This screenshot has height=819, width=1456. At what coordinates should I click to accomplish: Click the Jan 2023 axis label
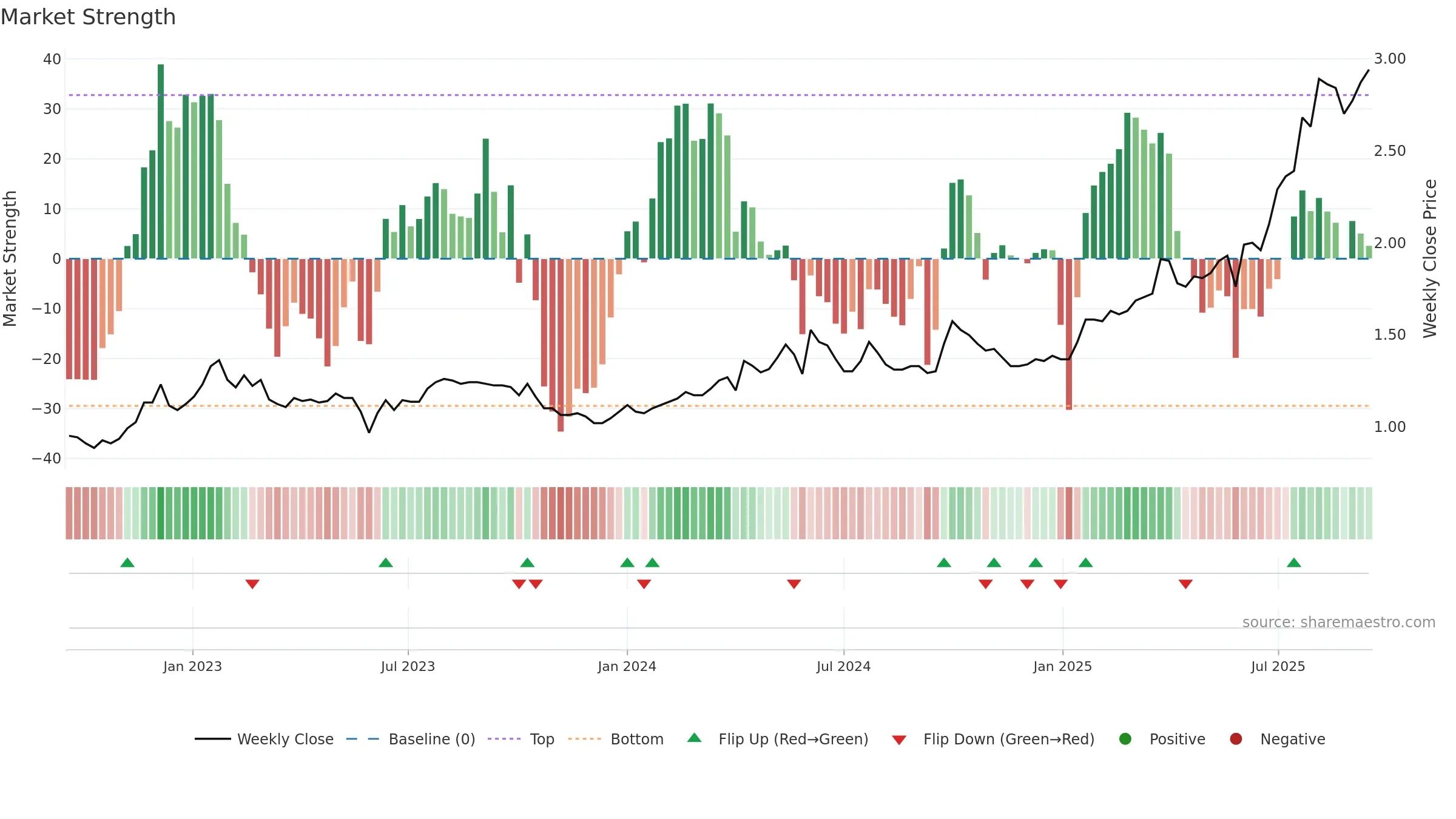click(192, 666)
